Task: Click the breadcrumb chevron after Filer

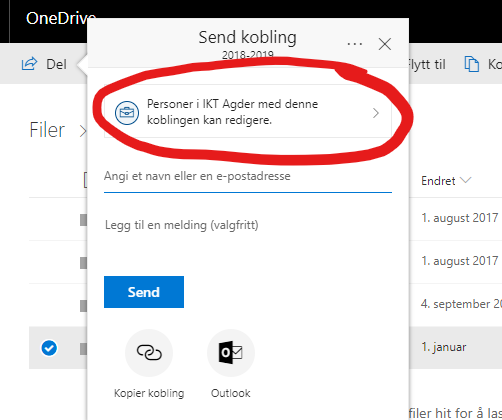Action: tap(83, 131)
